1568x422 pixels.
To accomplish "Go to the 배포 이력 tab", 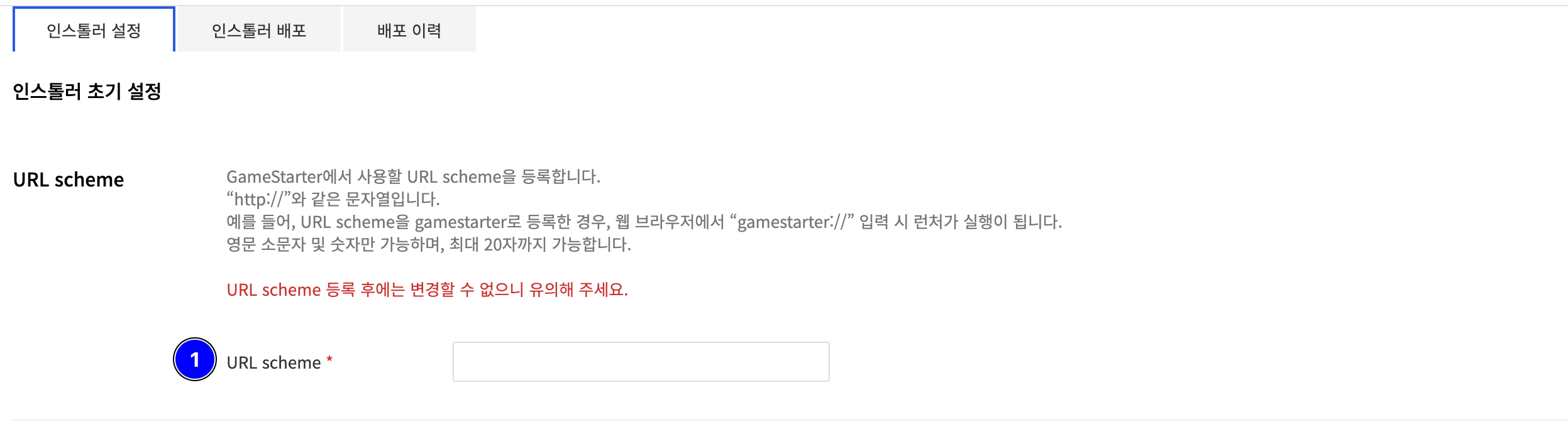I will click(409, 30).
